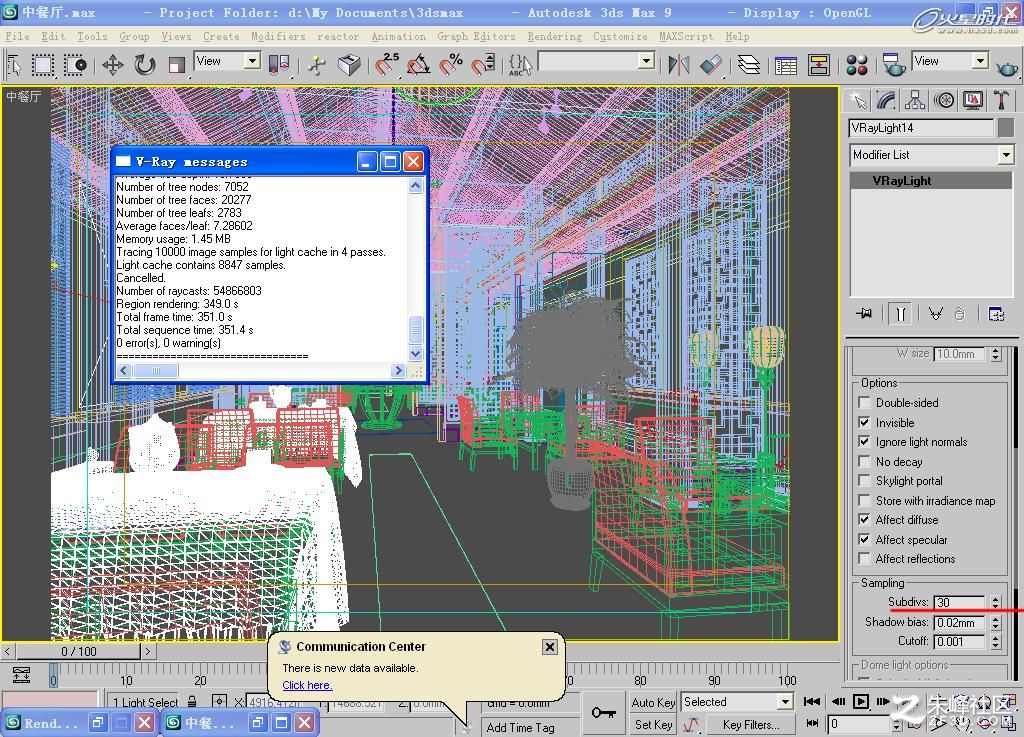Enable the Skylight portal checkbox
This screenshot has width=1024, height=737.
tap(864, 480)
